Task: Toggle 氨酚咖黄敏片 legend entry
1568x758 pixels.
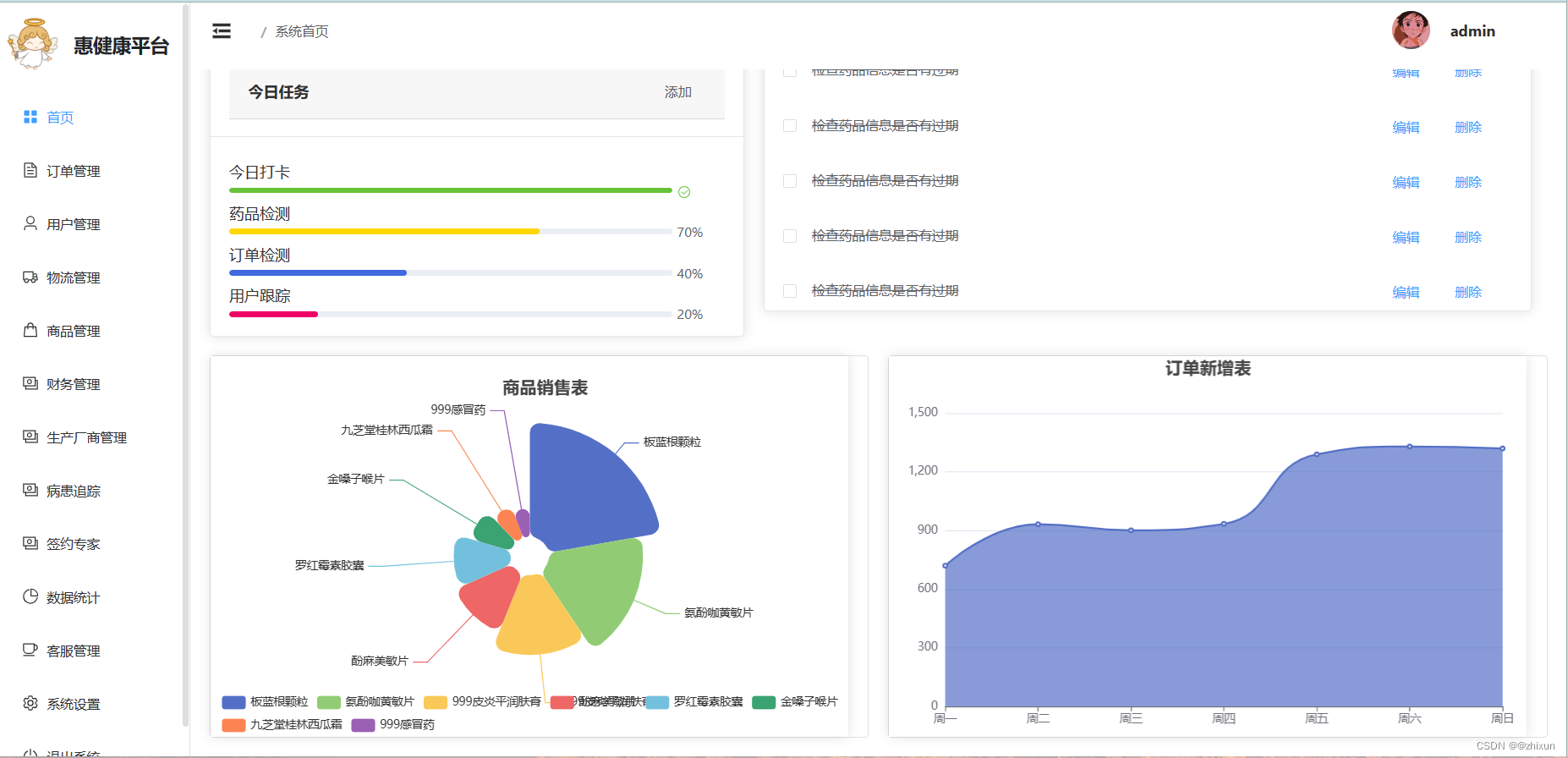Action: coord(365,702)
